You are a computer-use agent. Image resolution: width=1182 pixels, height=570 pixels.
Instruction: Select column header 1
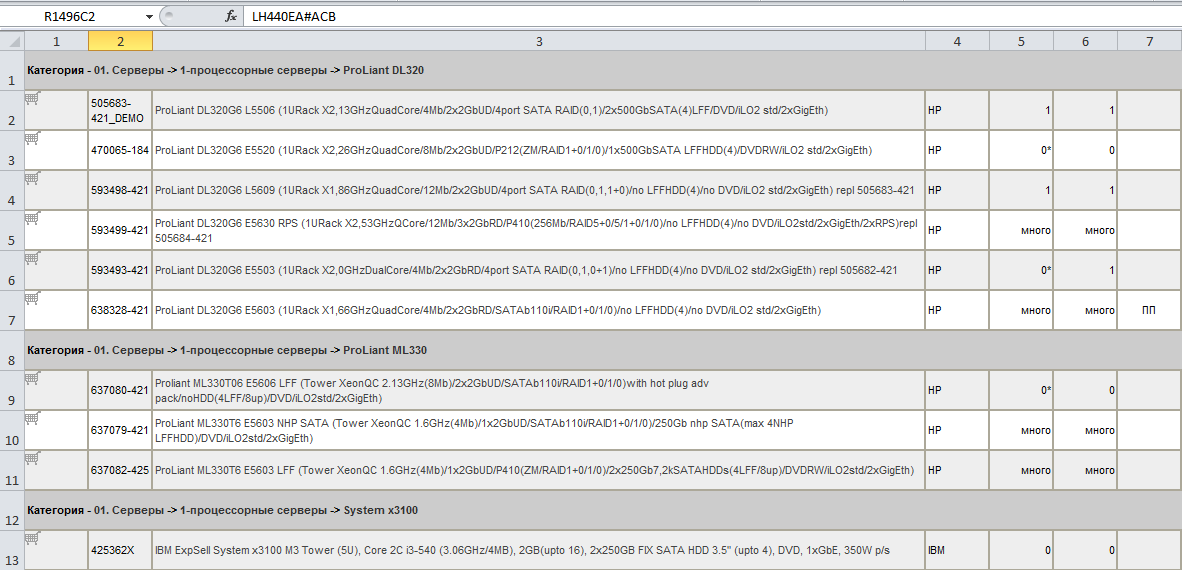tap(57, 41)
